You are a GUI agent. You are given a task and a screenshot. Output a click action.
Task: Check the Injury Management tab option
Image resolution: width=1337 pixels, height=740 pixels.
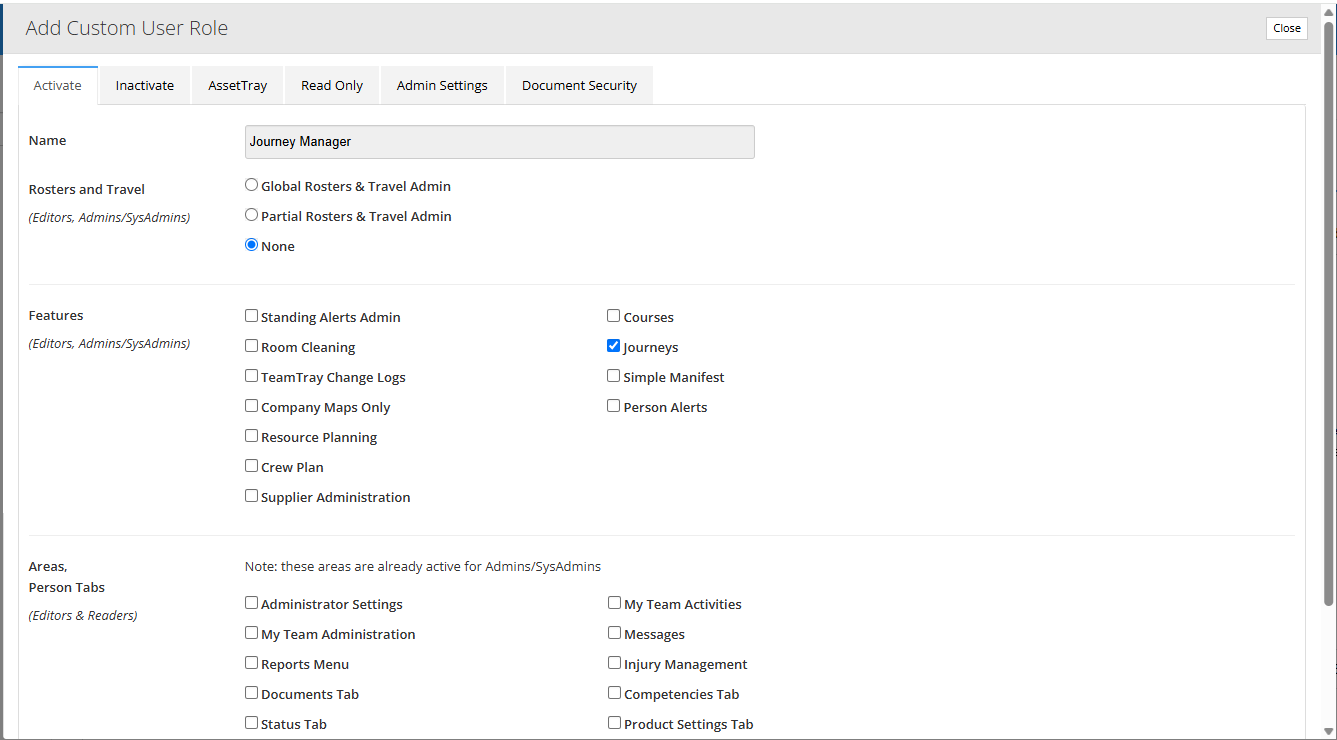pos(613,662)
